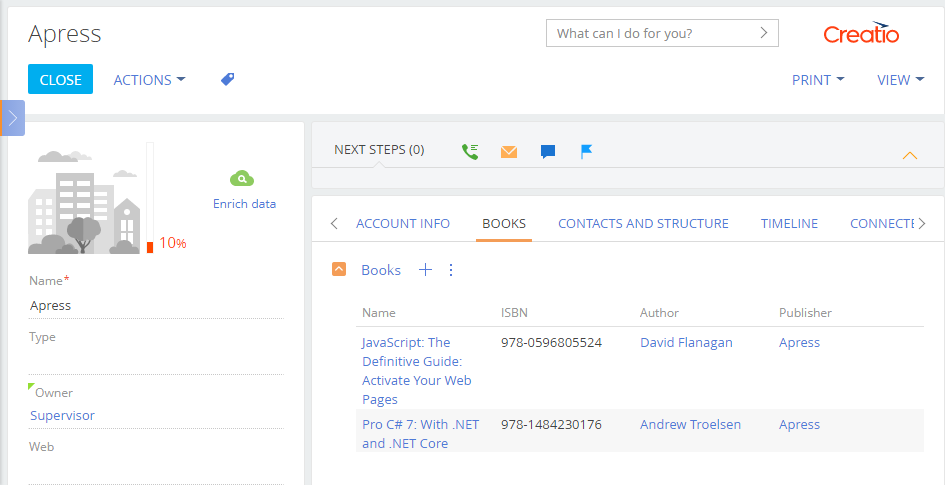
Task: Open author David Flanagan
Action: [x=686, y=342]
